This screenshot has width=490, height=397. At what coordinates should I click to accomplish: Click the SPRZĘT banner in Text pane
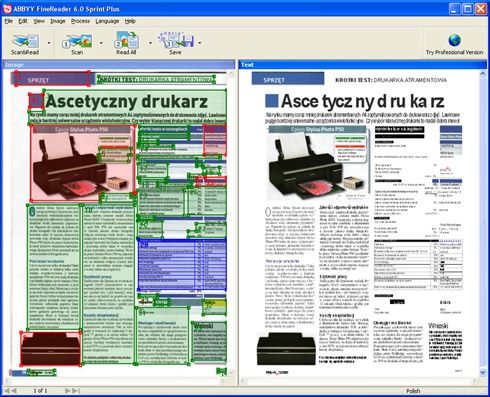pos(288,79)
